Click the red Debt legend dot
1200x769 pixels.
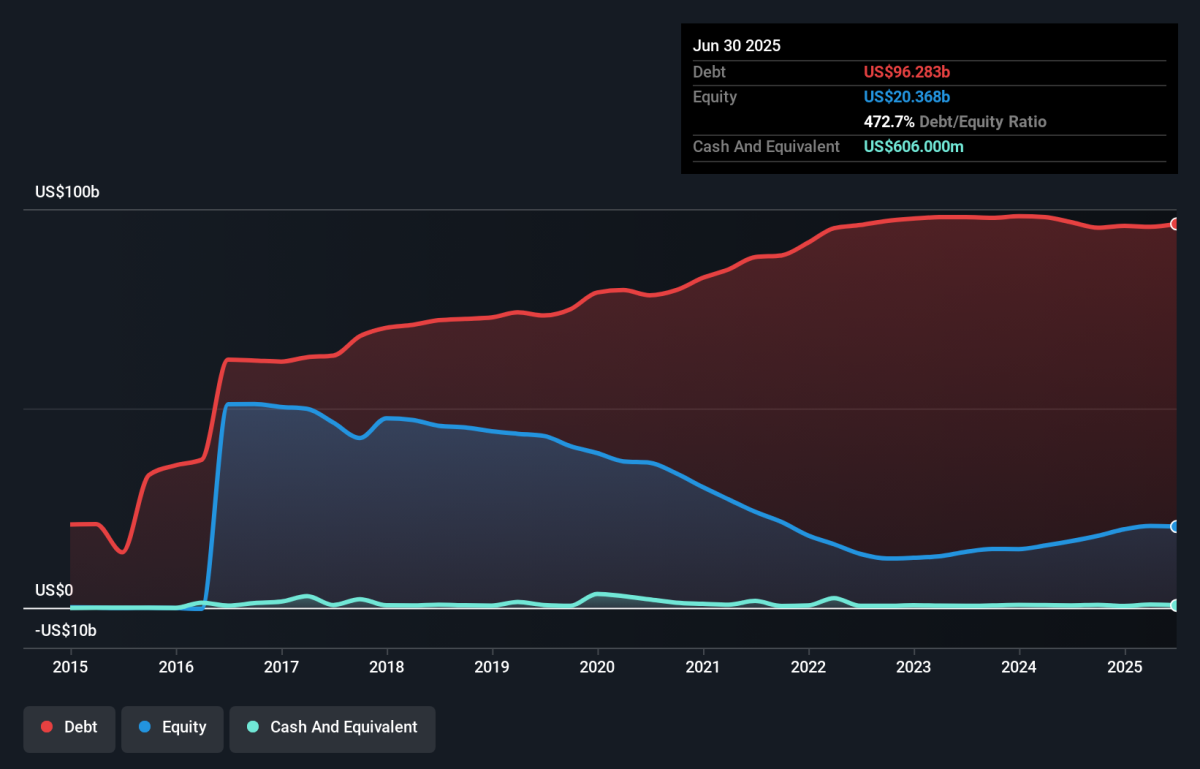pyautogui.click(x=47, y=727)
